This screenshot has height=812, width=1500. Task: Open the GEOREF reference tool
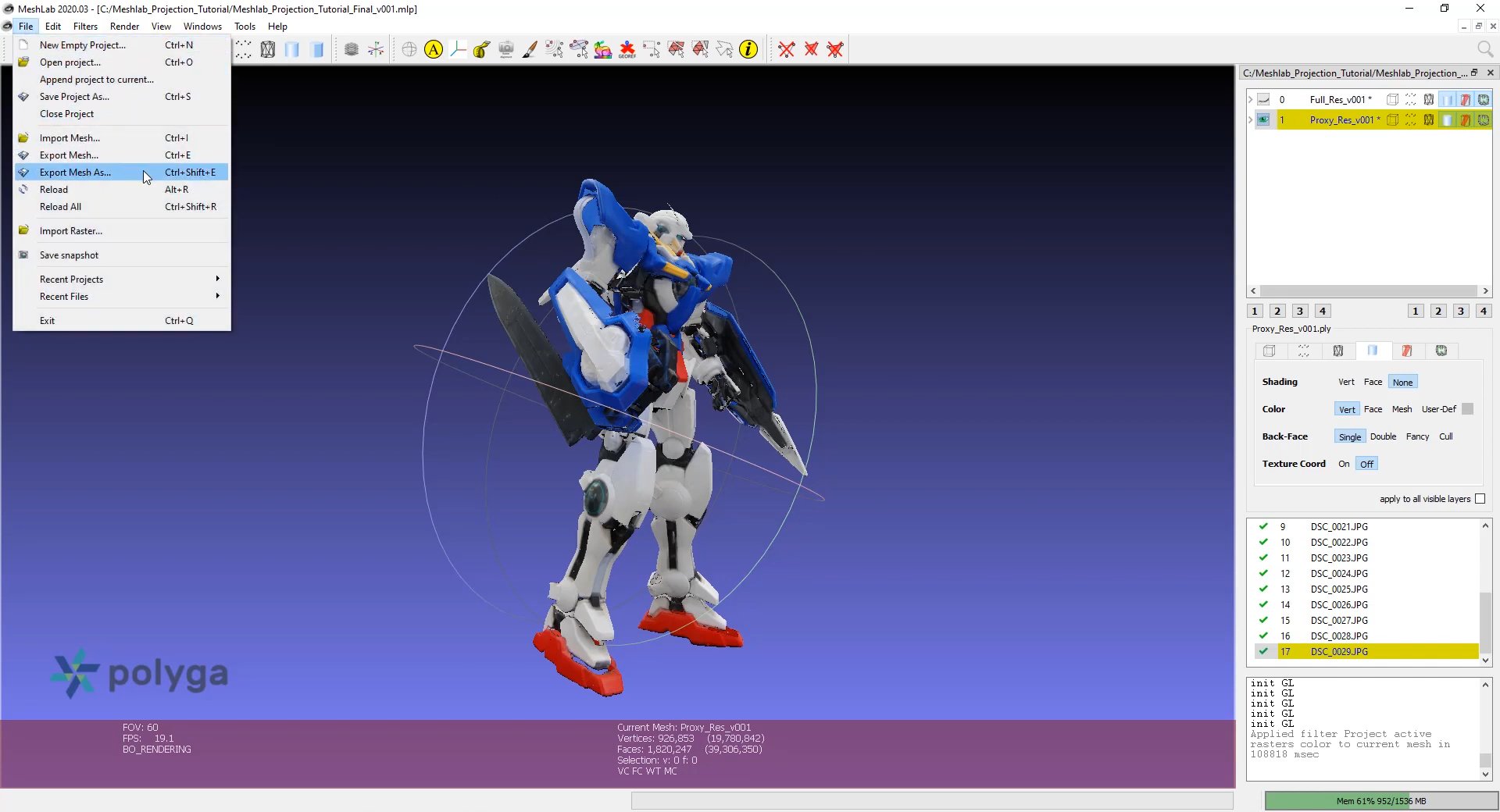point(627,50)
